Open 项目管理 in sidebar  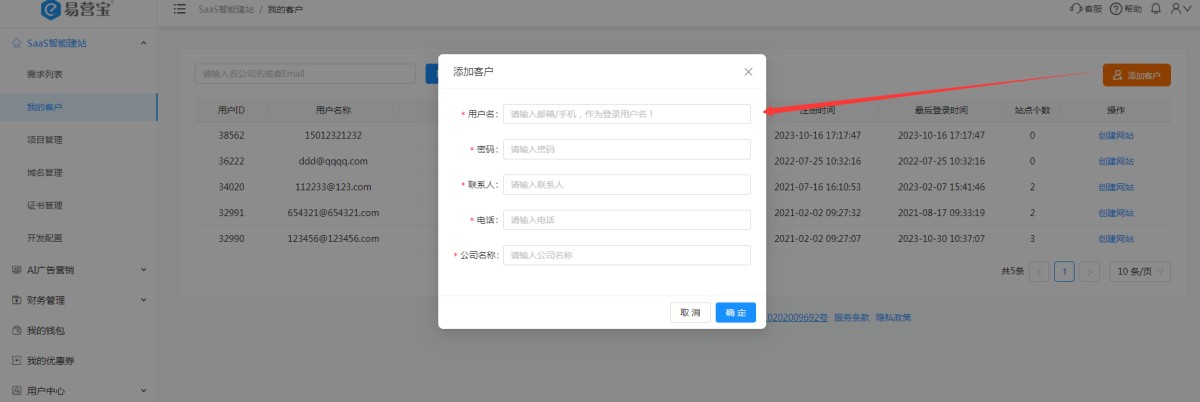click(x=45, y=140)
